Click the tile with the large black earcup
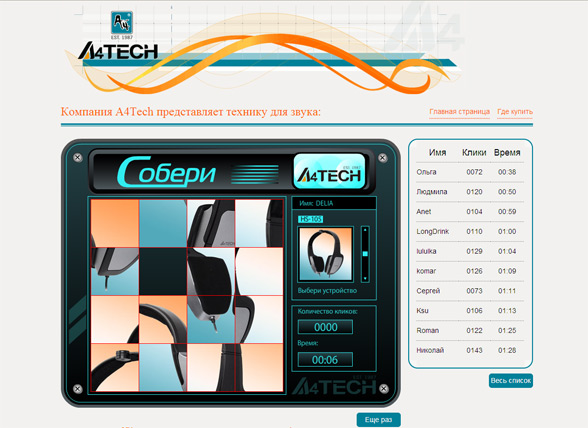This screenshot has height=428, width=588. pyautogui.click(x=211, y=271)
